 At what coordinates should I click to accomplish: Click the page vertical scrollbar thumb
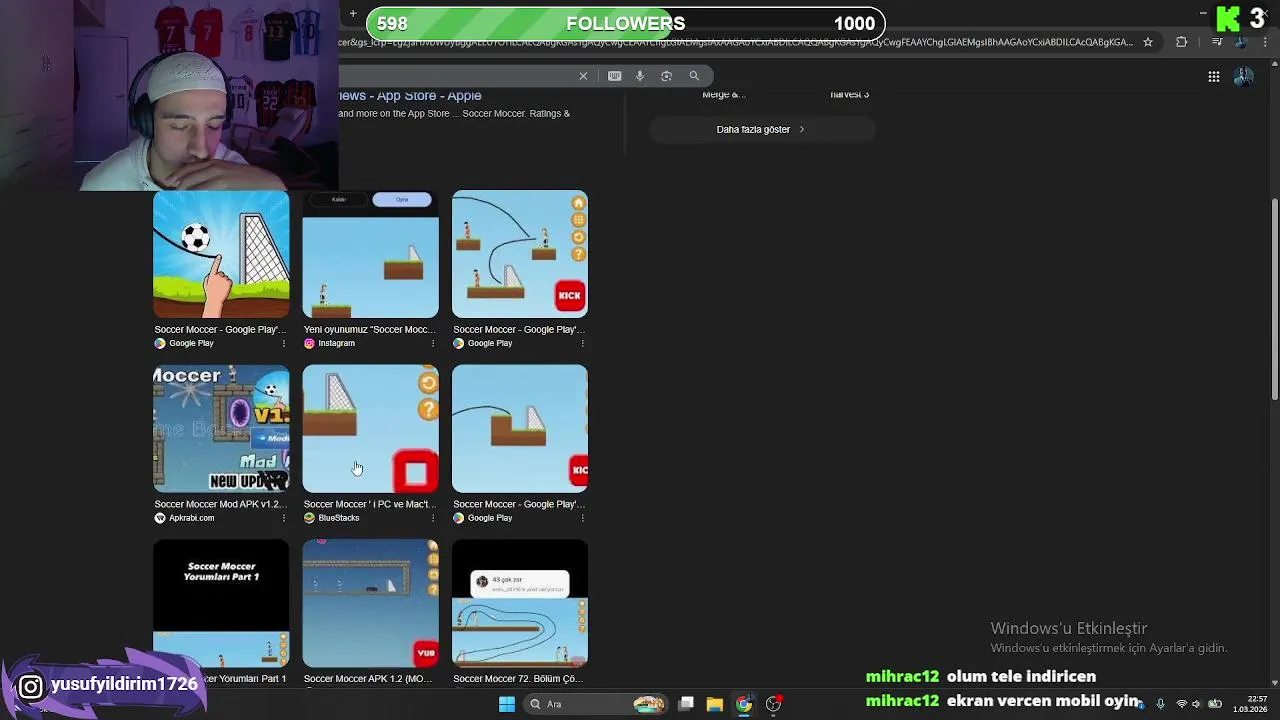[1274, 300]
